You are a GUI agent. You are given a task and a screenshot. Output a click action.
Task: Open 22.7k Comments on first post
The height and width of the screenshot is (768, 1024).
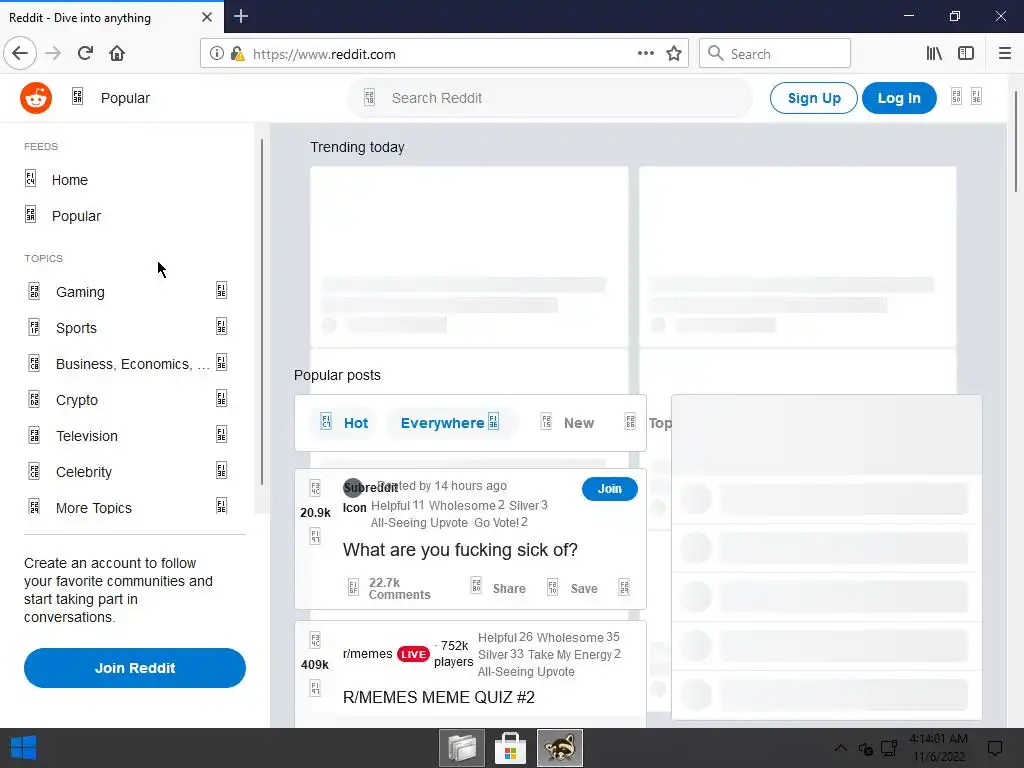[389, 588]
